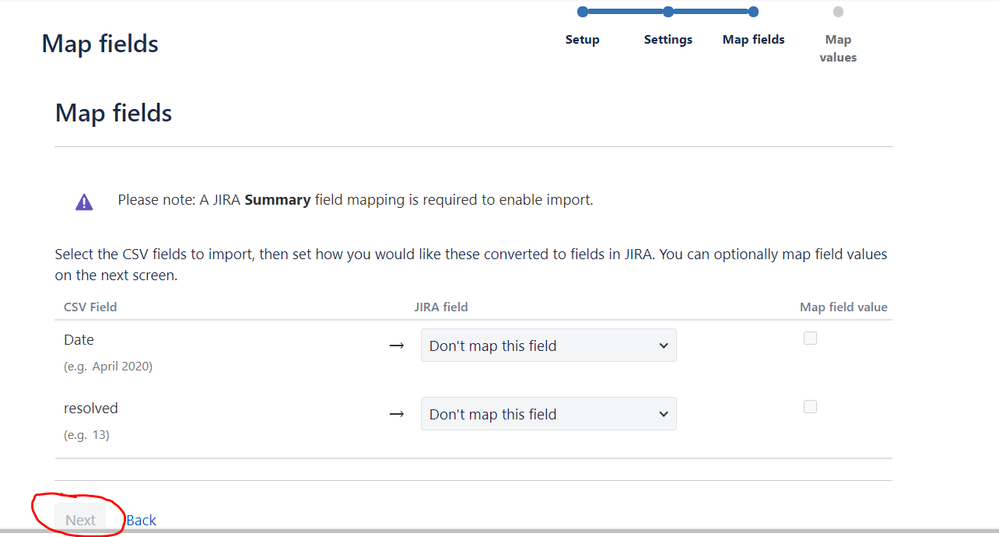Viewport: 999px width, 537px height.
Task: Click the grey Map values step circle
Action: click(x=838, y=12)
